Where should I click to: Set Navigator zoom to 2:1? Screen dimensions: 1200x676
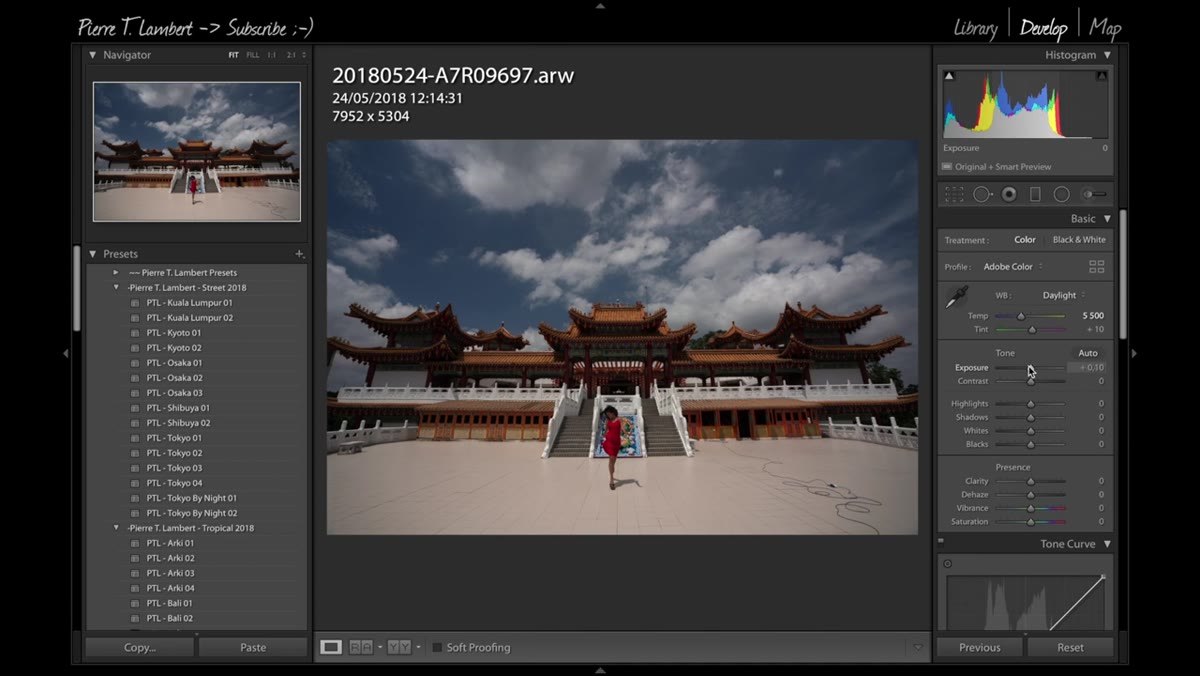[291, 55]
